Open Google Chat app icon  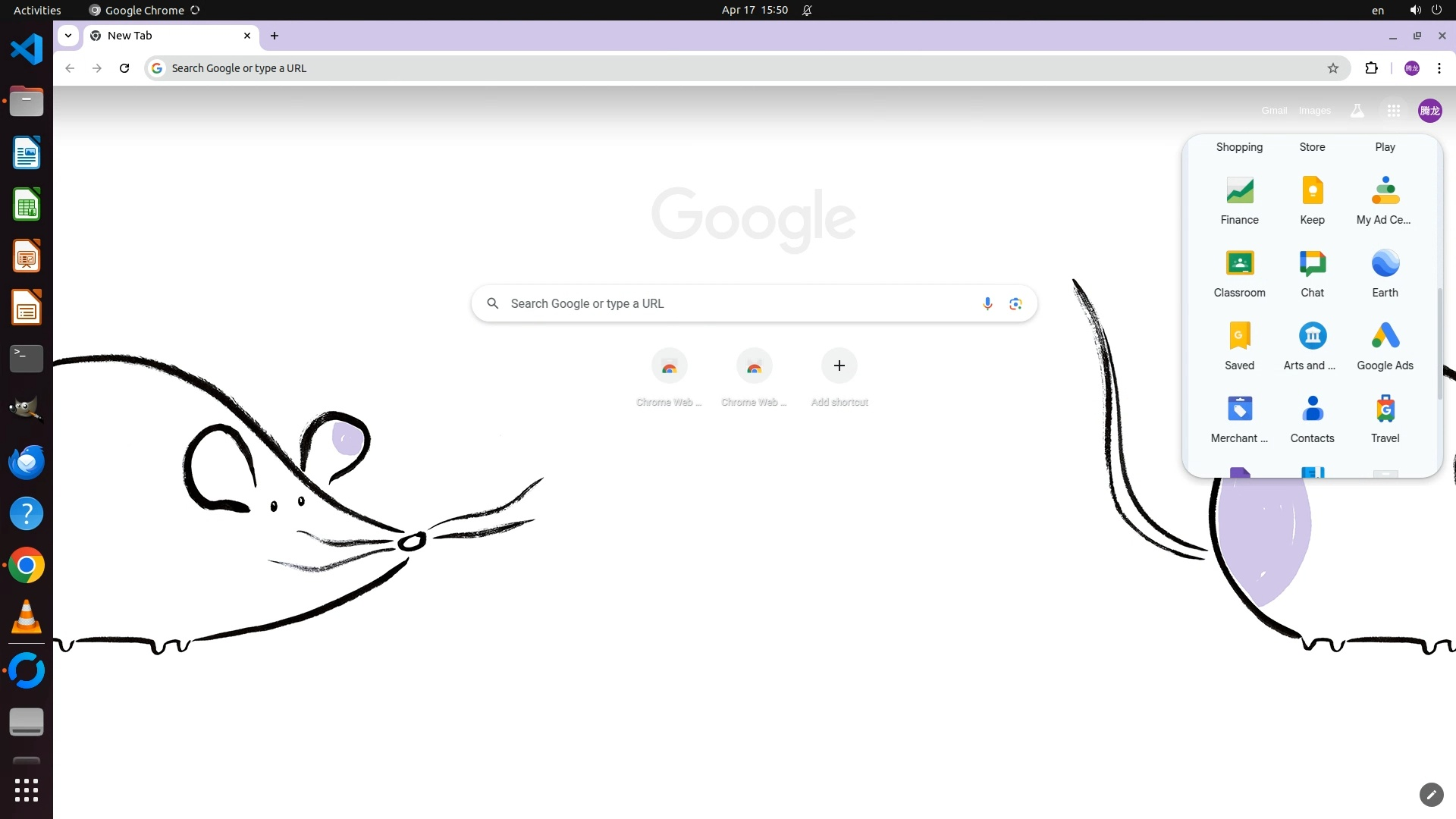click(1312, 272)
